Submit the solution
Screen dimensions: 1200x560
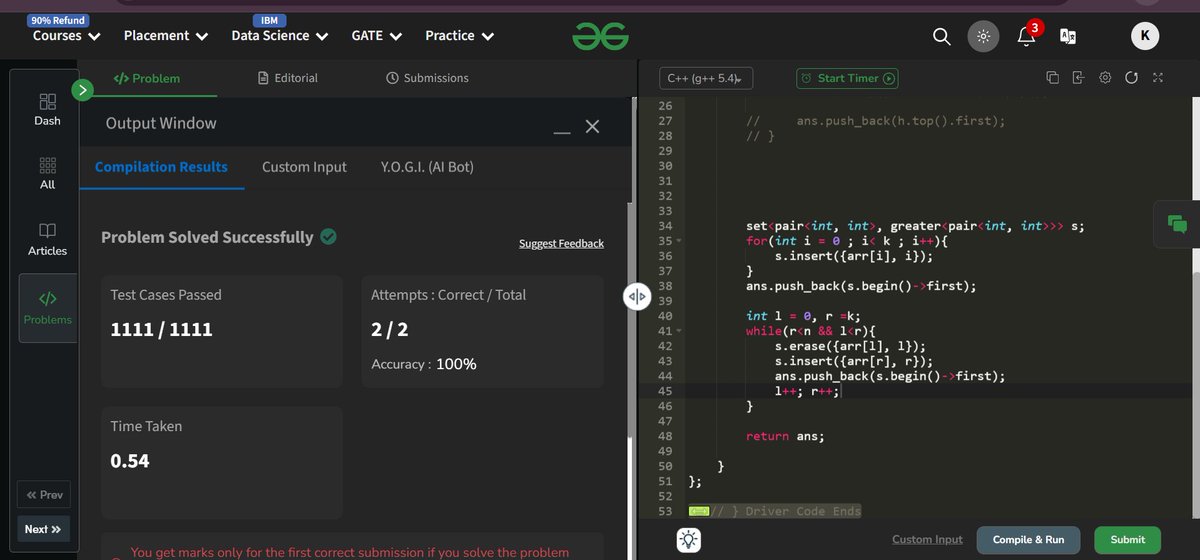pos(1128,539)
